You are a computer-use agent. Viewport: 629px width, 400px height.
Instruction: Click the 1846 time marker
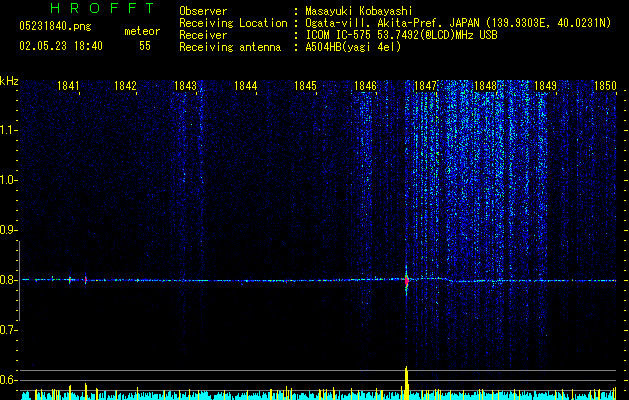click(x=365, y=86)
